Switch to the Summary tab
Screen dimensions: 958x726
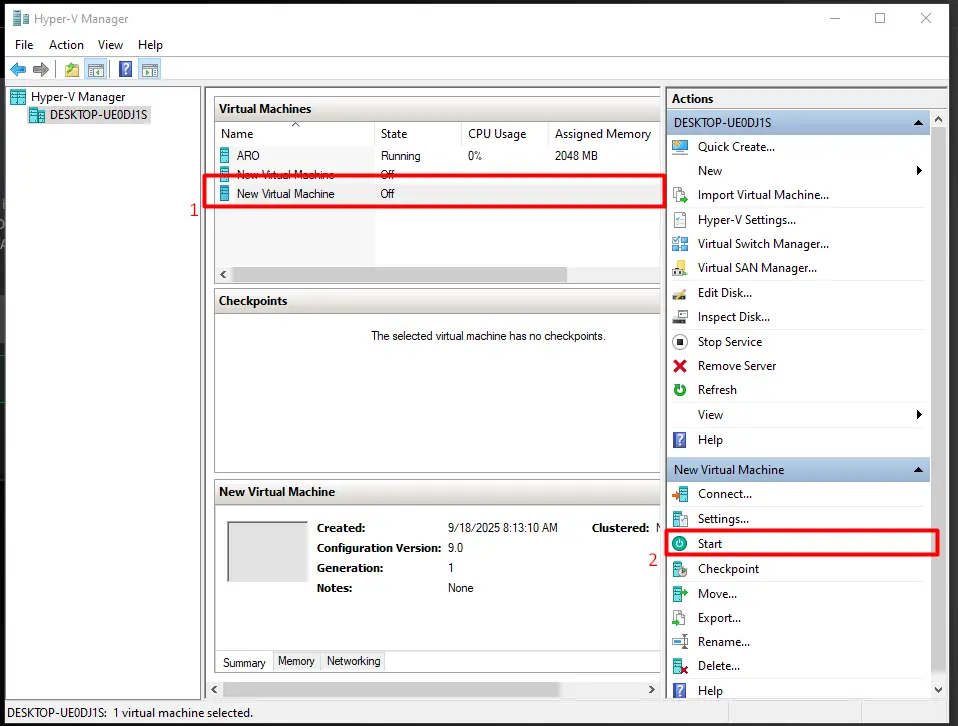pos(244,662)
